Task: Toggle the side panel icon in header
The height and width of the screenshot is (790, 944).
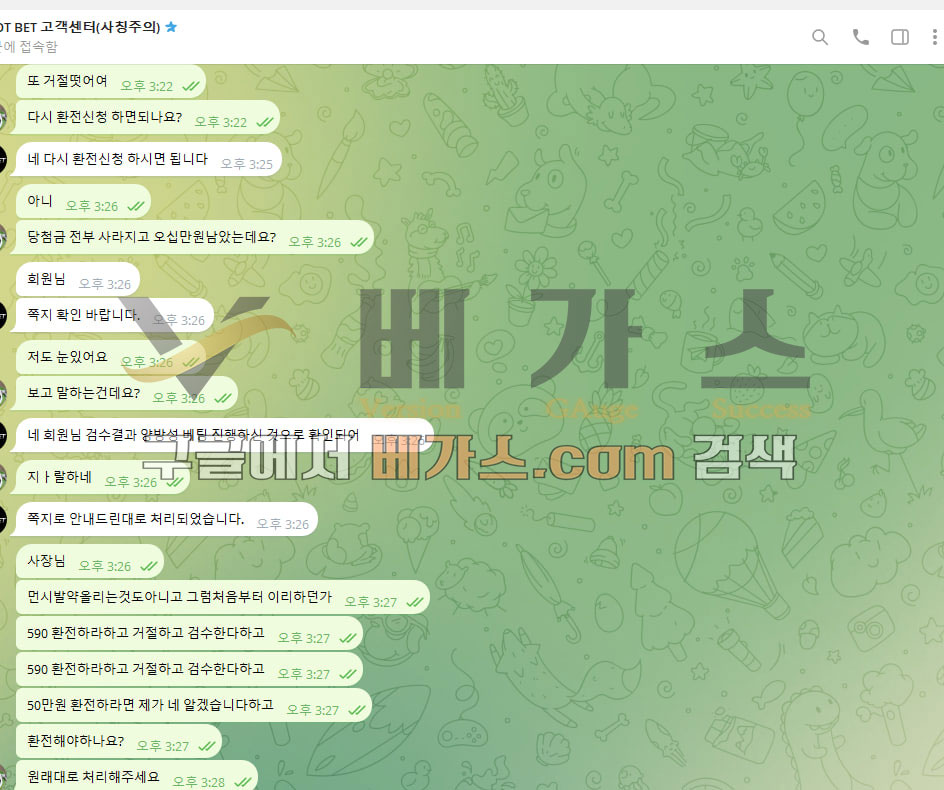Action: pos(900,37)
